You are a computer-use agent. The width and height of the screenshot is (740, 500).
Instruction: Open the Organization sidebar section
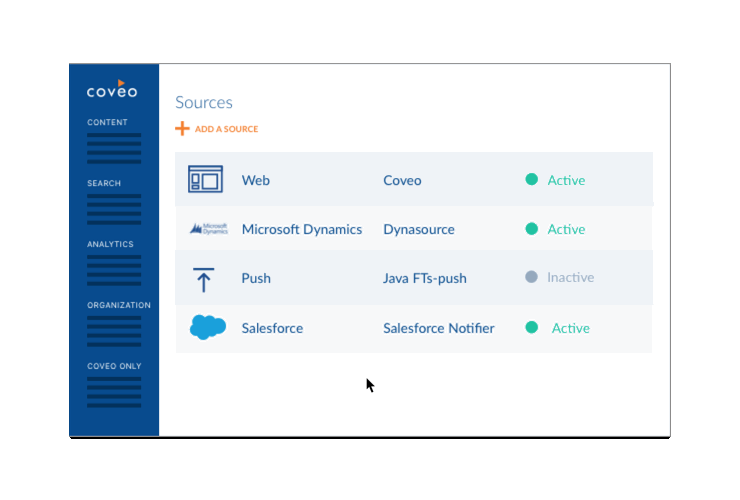point(119,305)
